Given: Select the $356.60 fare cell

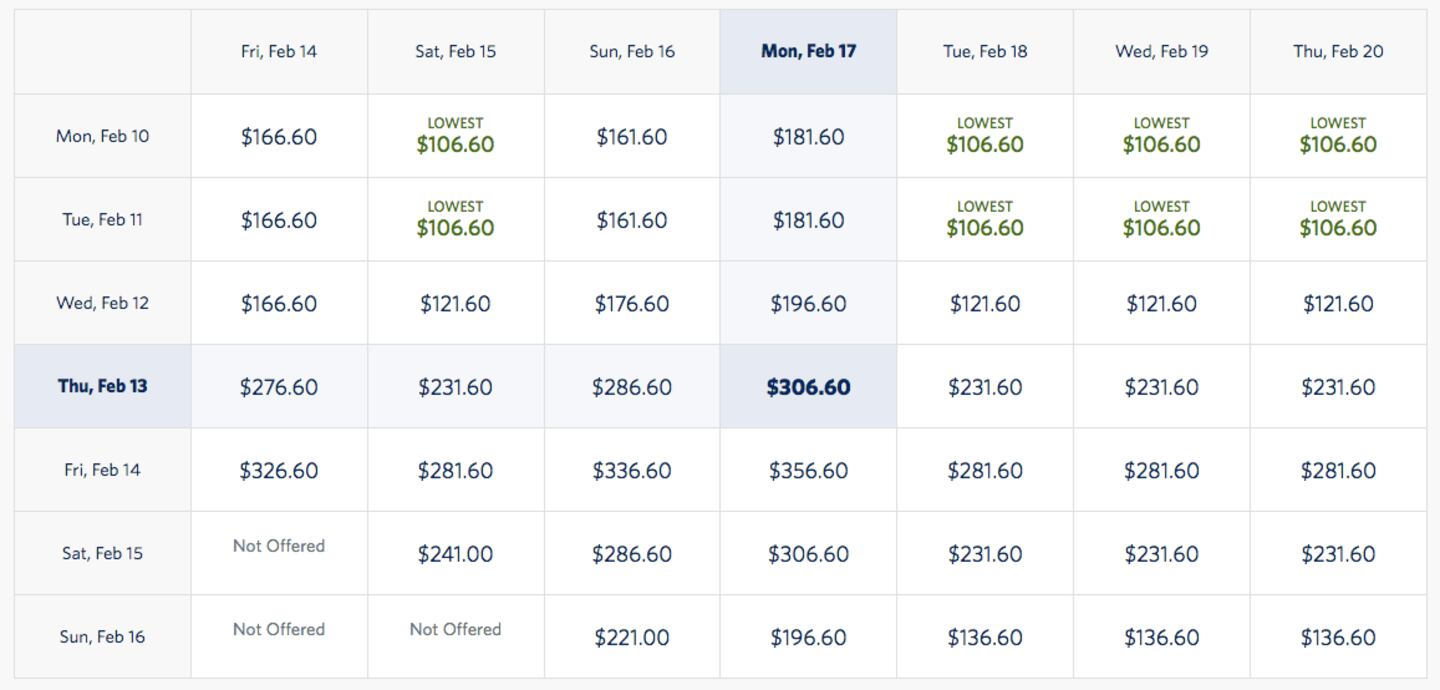Looking at the screenshot, I should point(808,470).
